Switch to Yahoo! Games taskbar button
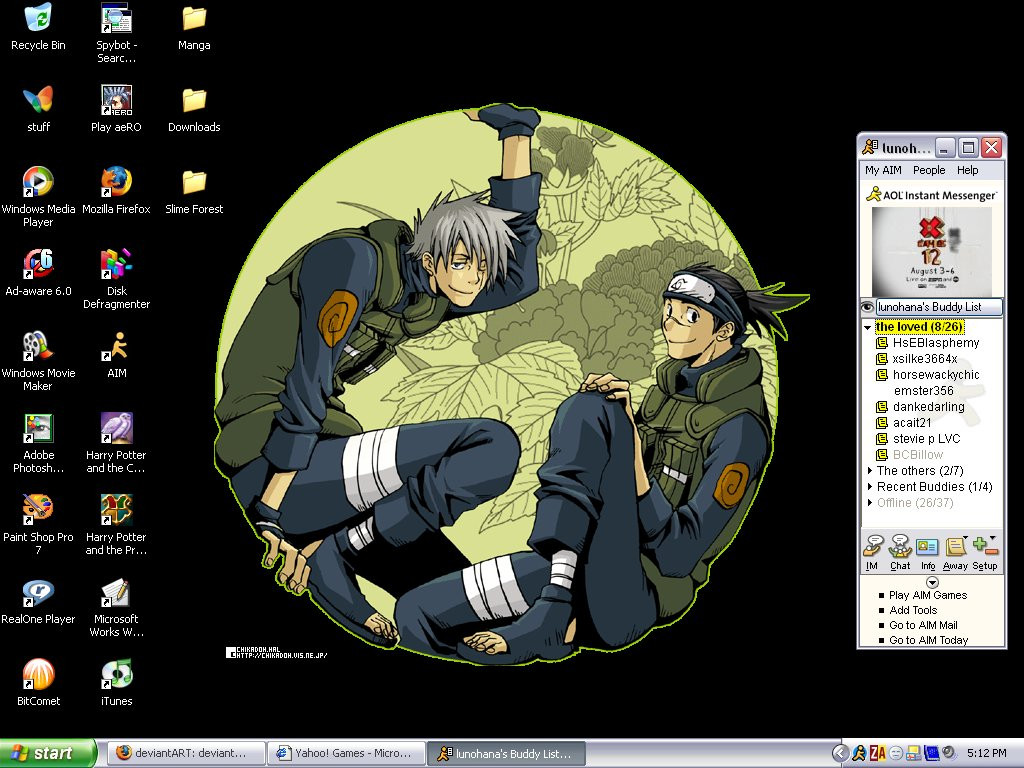Viewport: 1024px width, 768px height. coord(346,753)
